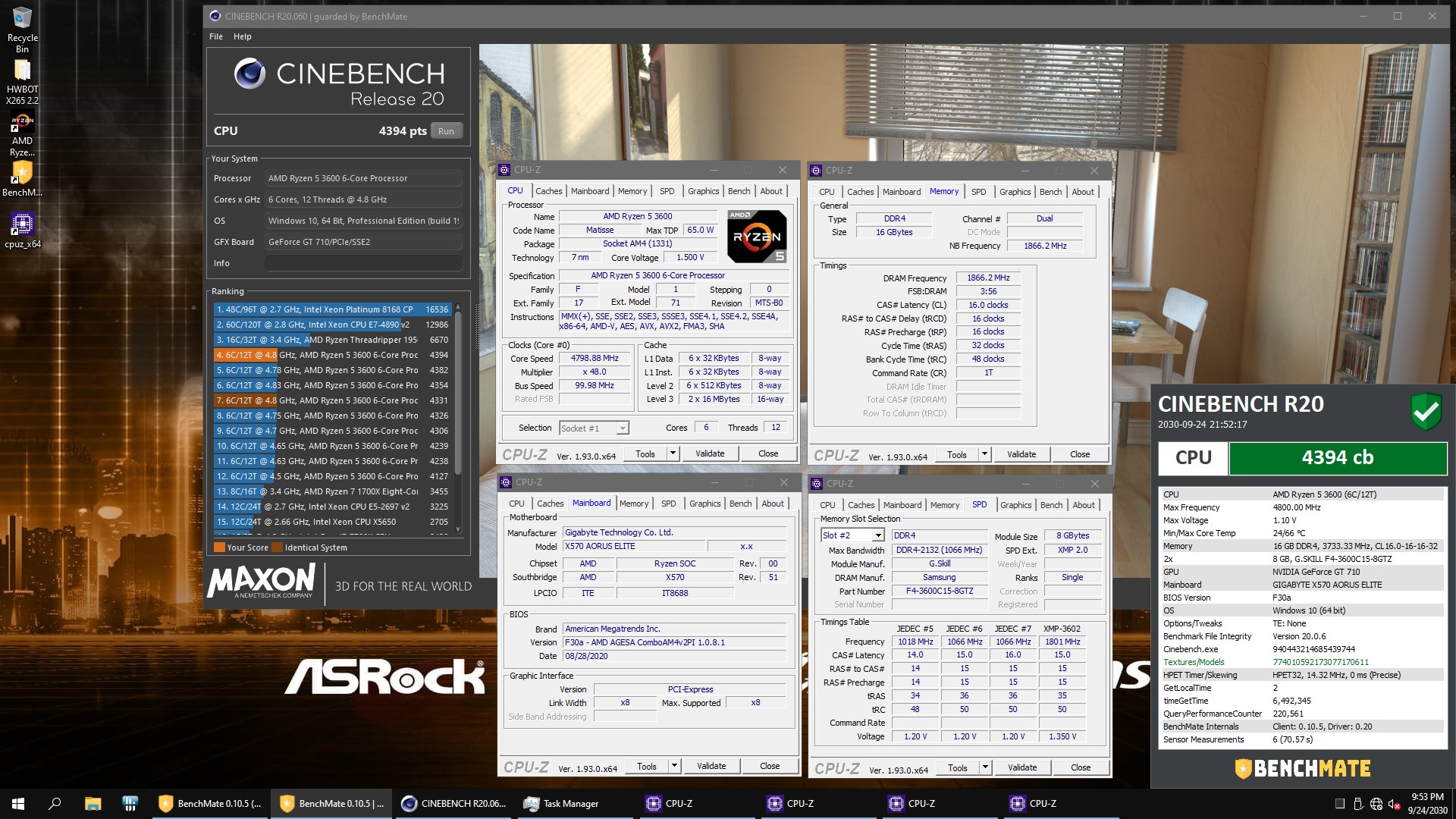Launch the AMD Ryzen Master desktop shortcut
The width and height of the screenshot is (1456, 819).
tap(22, 134)
